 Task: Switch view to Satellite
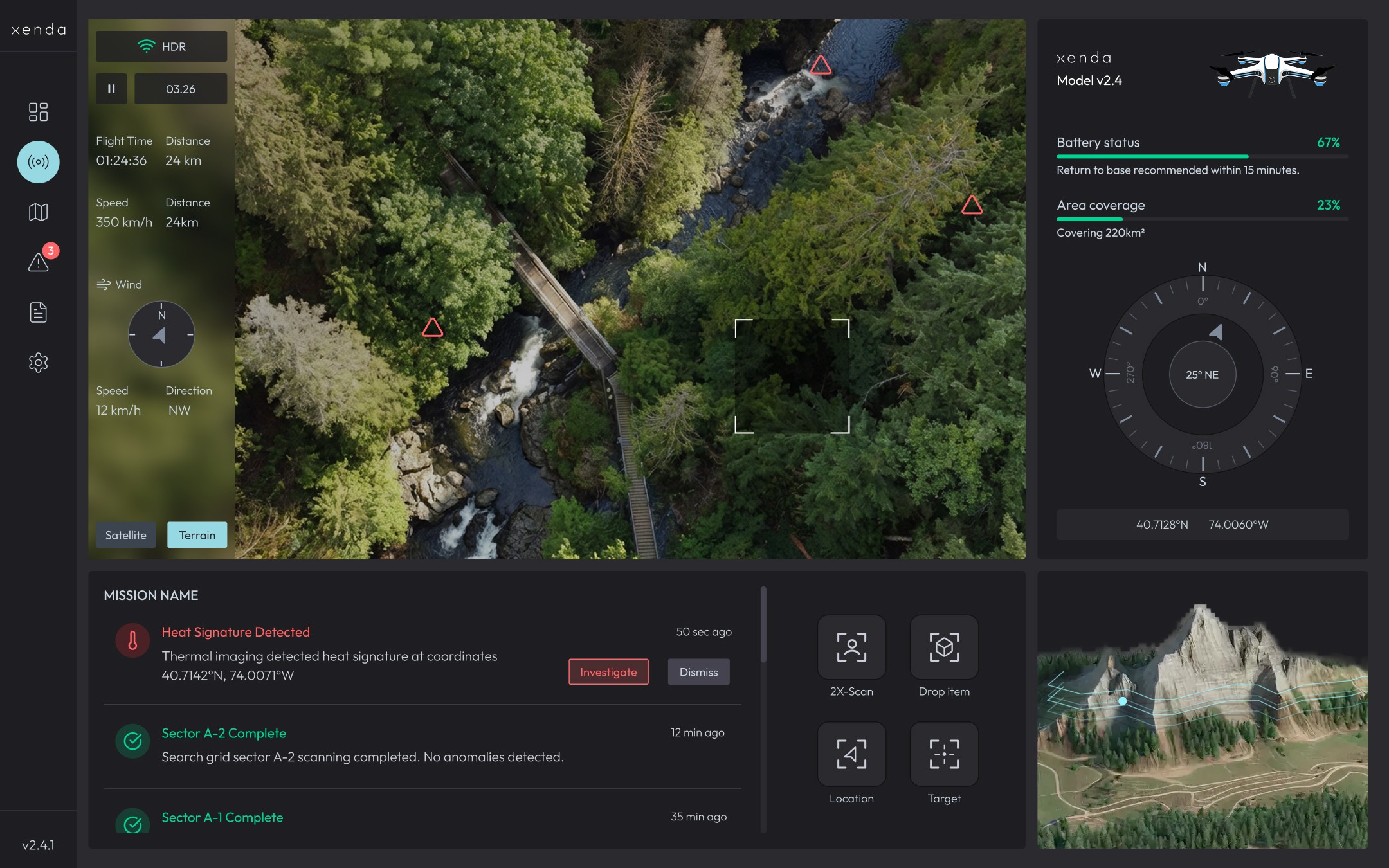point(126,535)
